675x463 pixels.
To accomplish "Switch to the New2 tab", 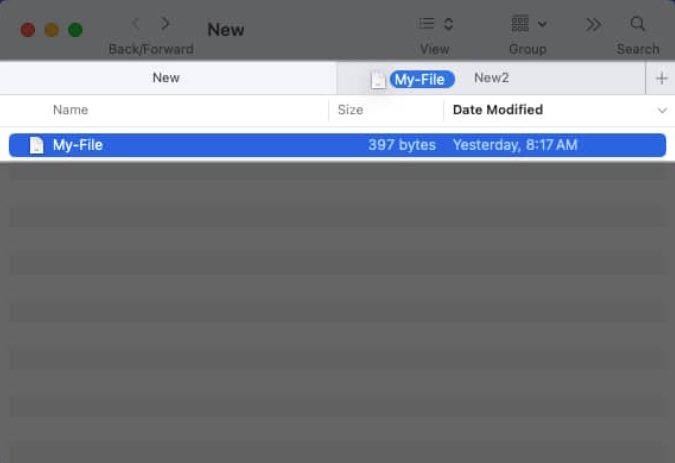I will (x=491, y=78).
